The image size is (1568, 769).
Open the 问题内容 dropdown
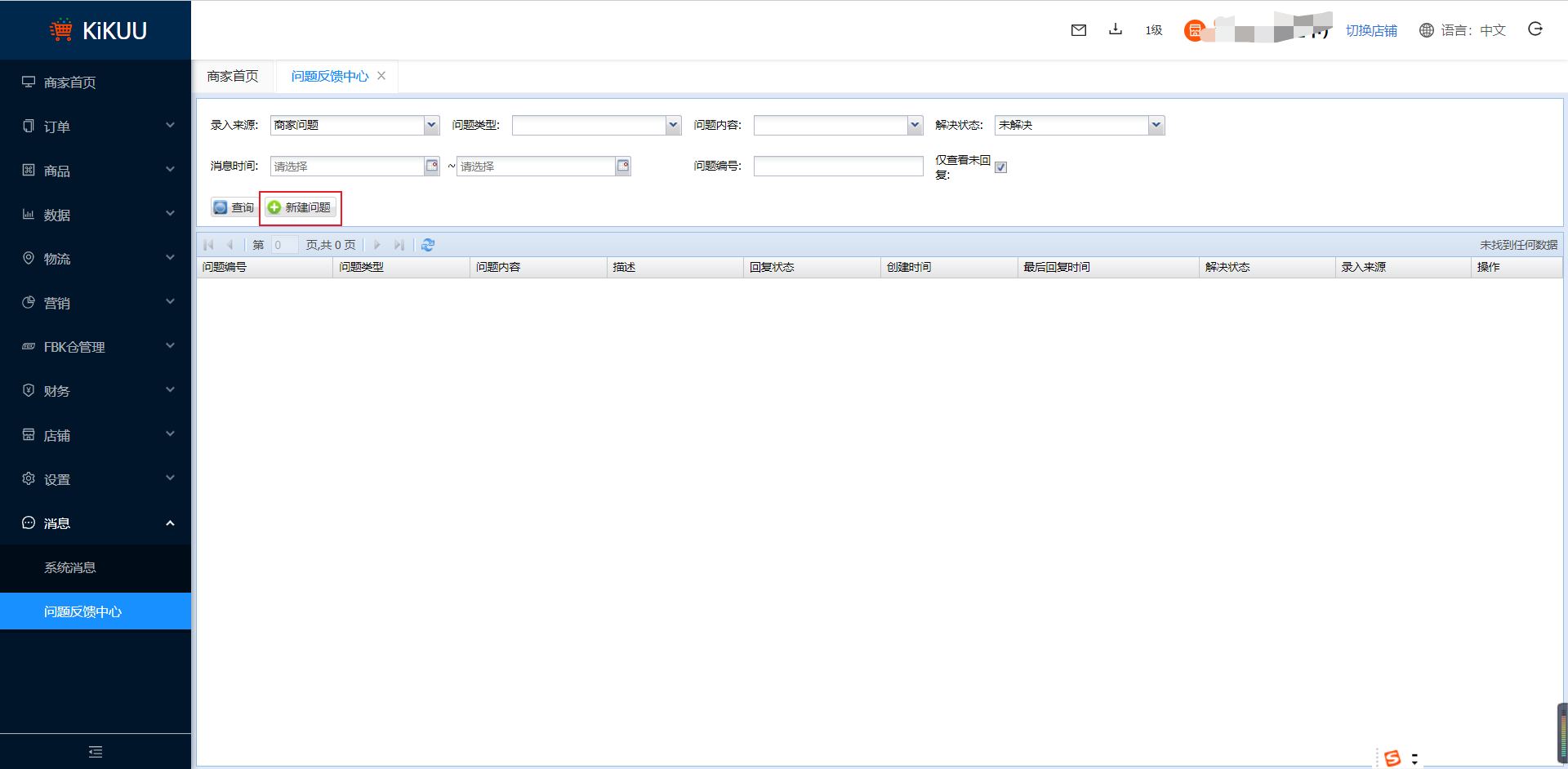tap(915, 125)
